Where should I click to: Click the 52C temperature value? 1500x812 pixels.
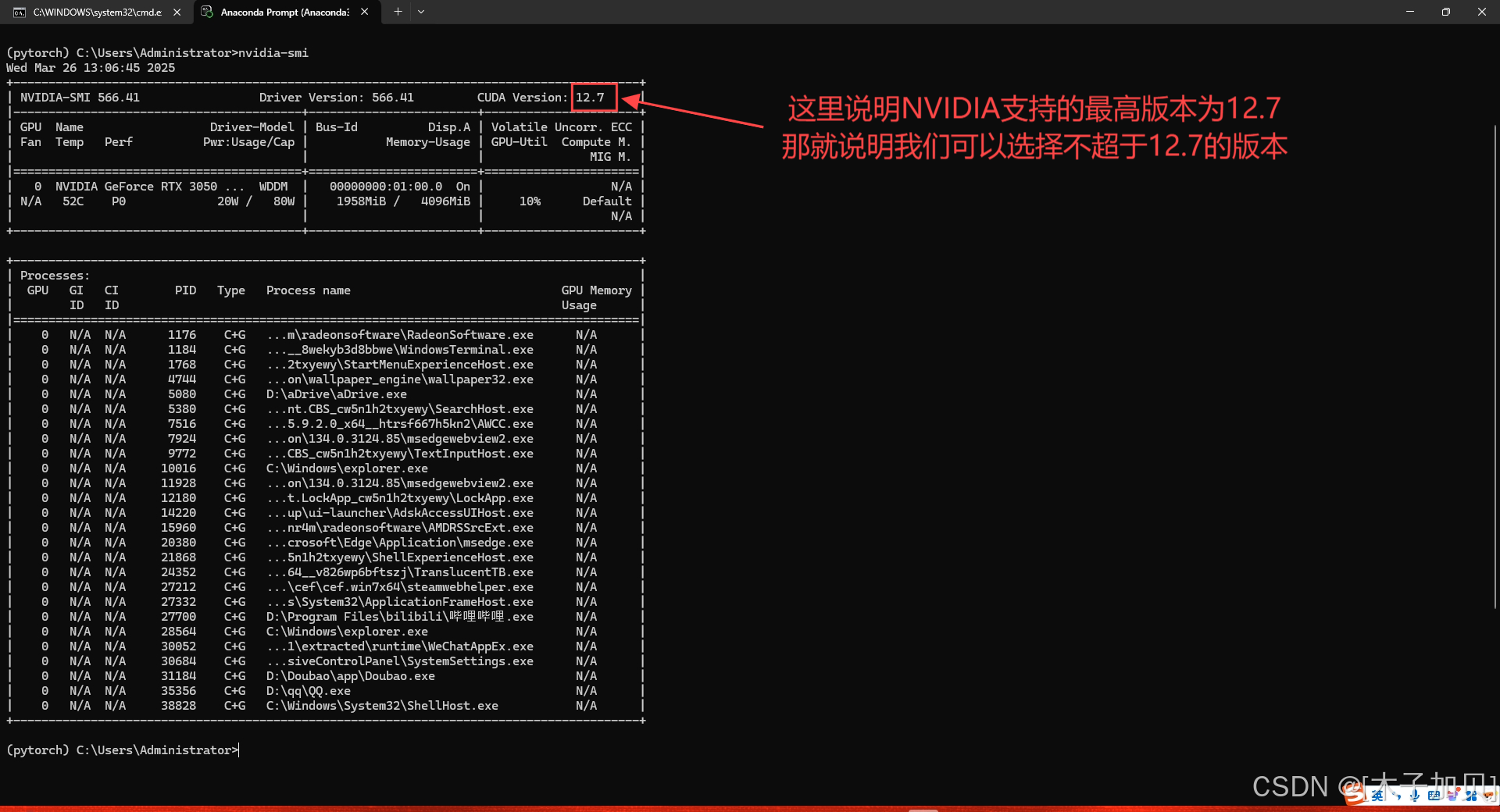(x=73, y=201)
